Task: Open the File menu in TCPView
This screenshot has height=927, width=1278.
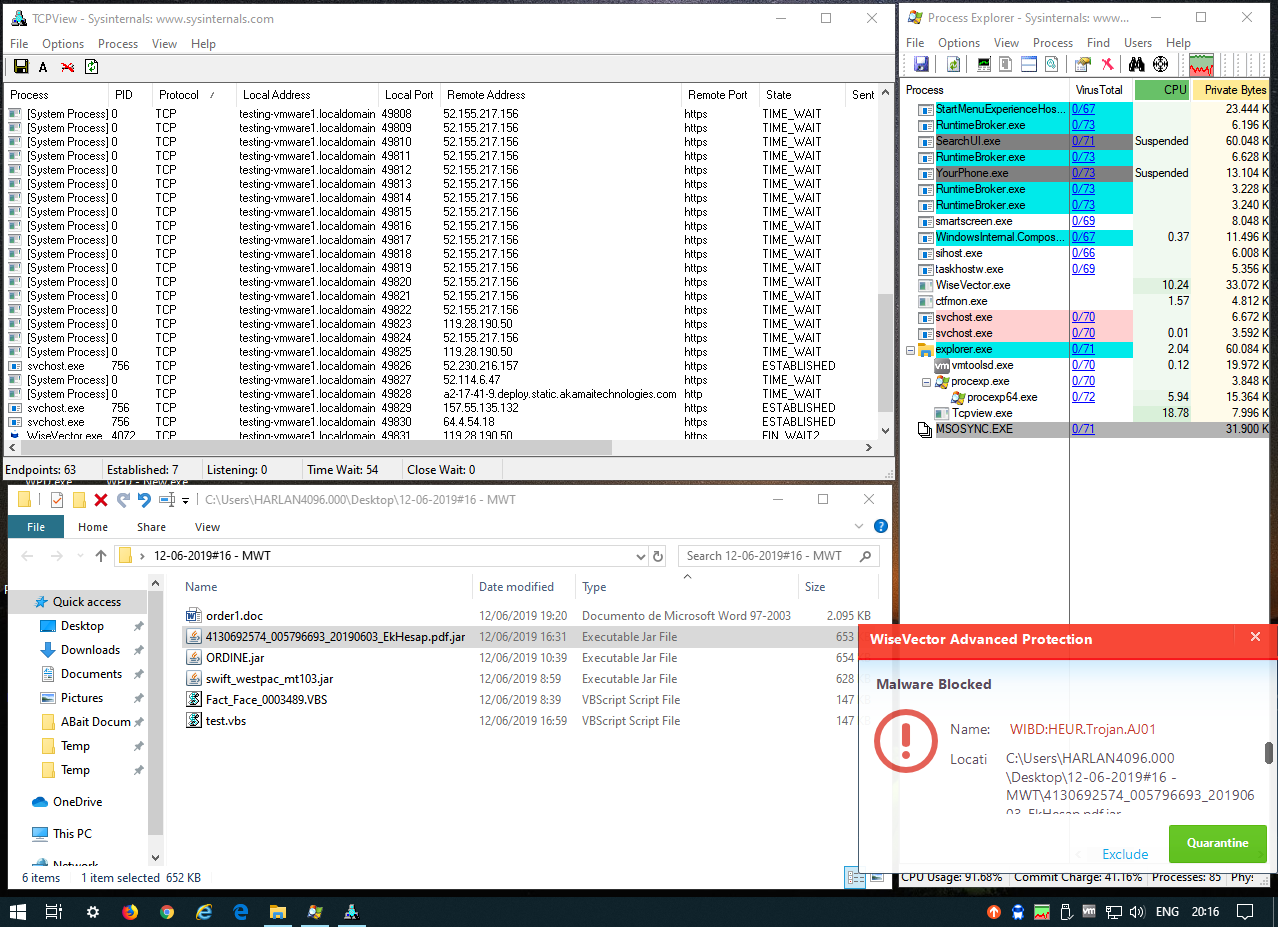Action: tap(19, 44)
